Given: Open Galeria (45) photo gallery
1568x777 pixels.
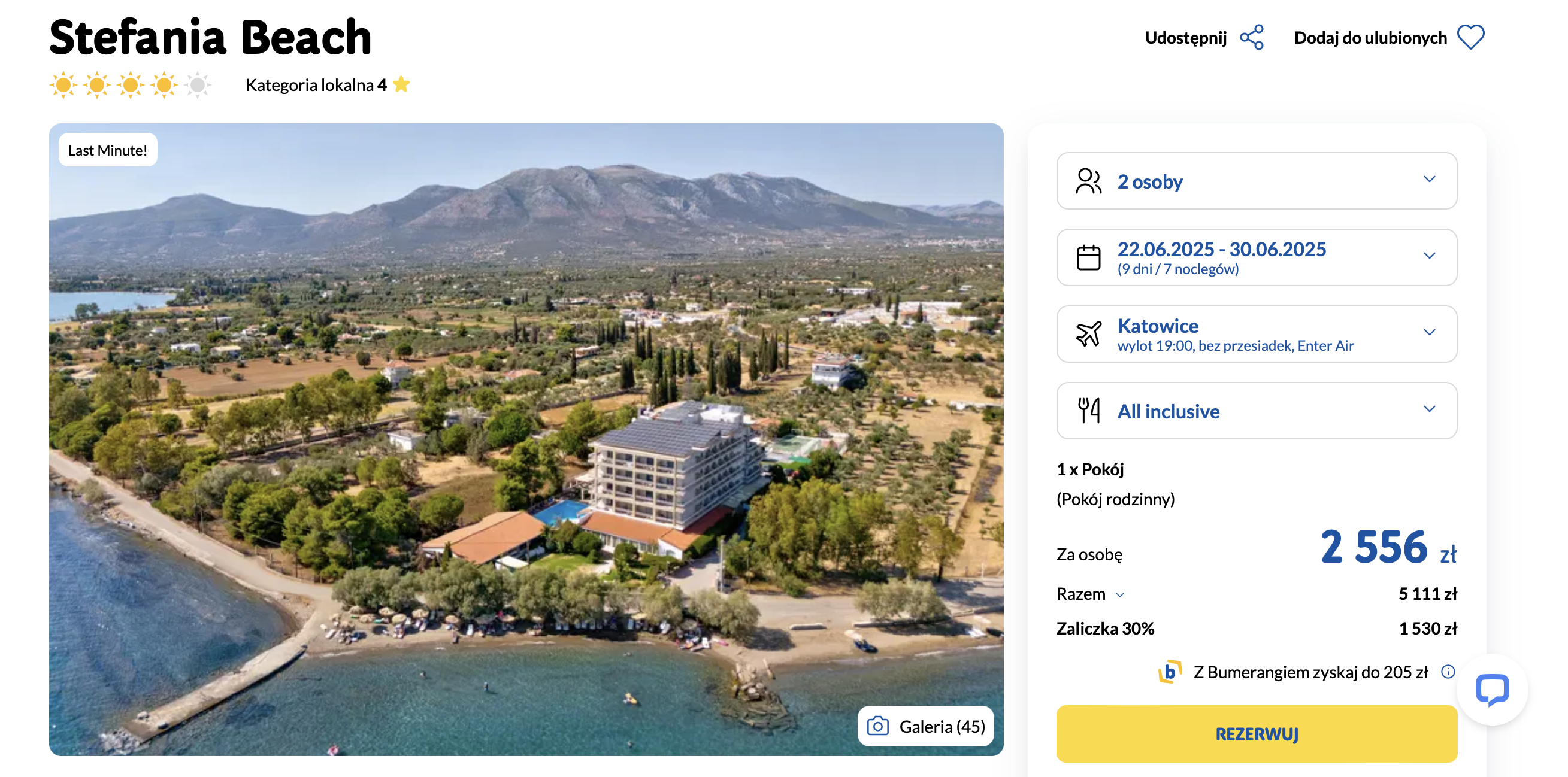Looking at the screenshot, I should (x=926, y=726).
